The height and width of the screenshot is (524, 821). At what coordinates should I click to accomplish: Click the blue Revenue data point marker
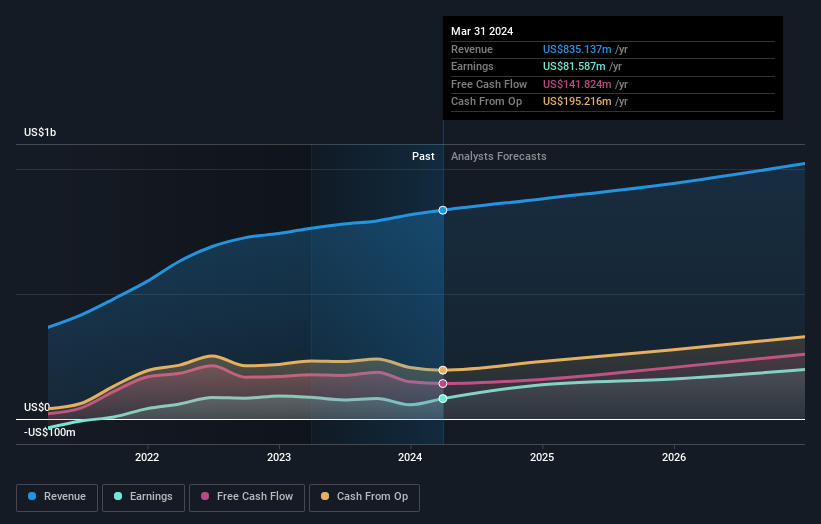pyautogui.click(x=443, y=210)
